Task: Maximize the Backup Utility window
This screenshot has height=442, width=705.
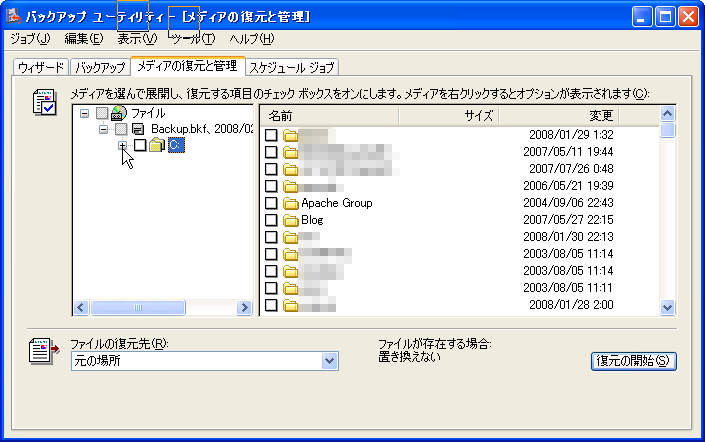Action: [665, 17]
